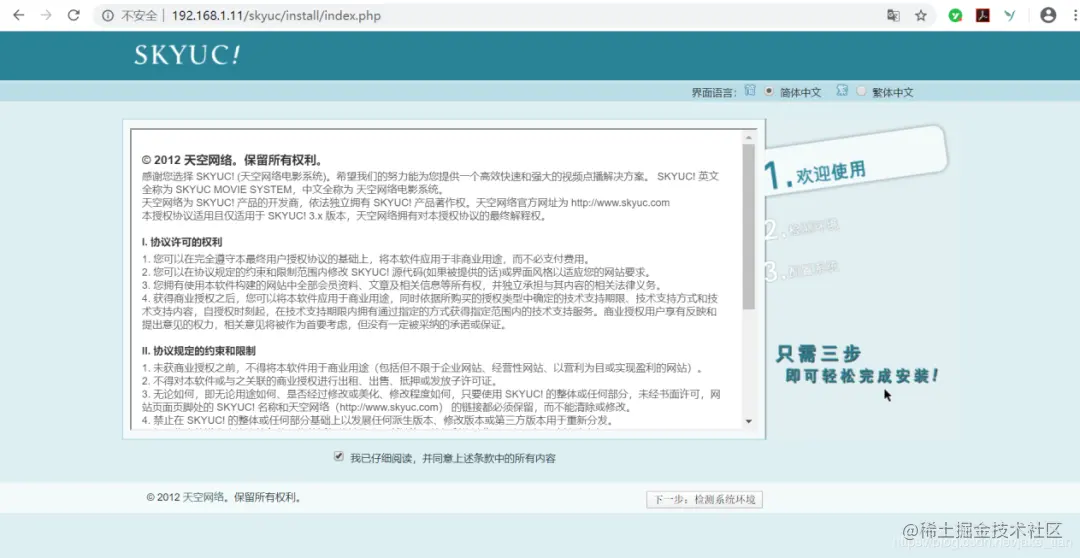1080x558 pixels.
Task: Click the heading II. 协议规定的约束和限制
Action: click(x=198, y=351)
